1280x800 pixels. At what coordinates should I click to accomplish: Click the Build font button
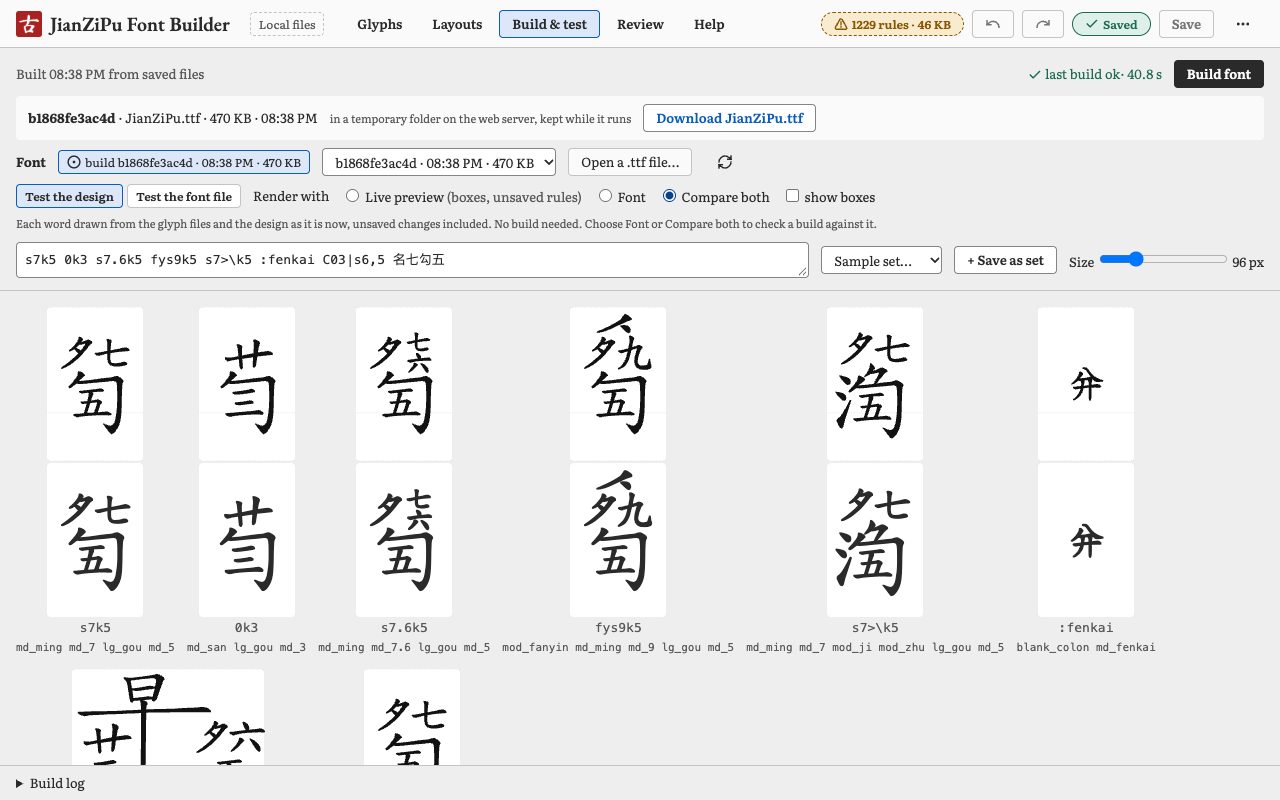[x=1218, y=74]
